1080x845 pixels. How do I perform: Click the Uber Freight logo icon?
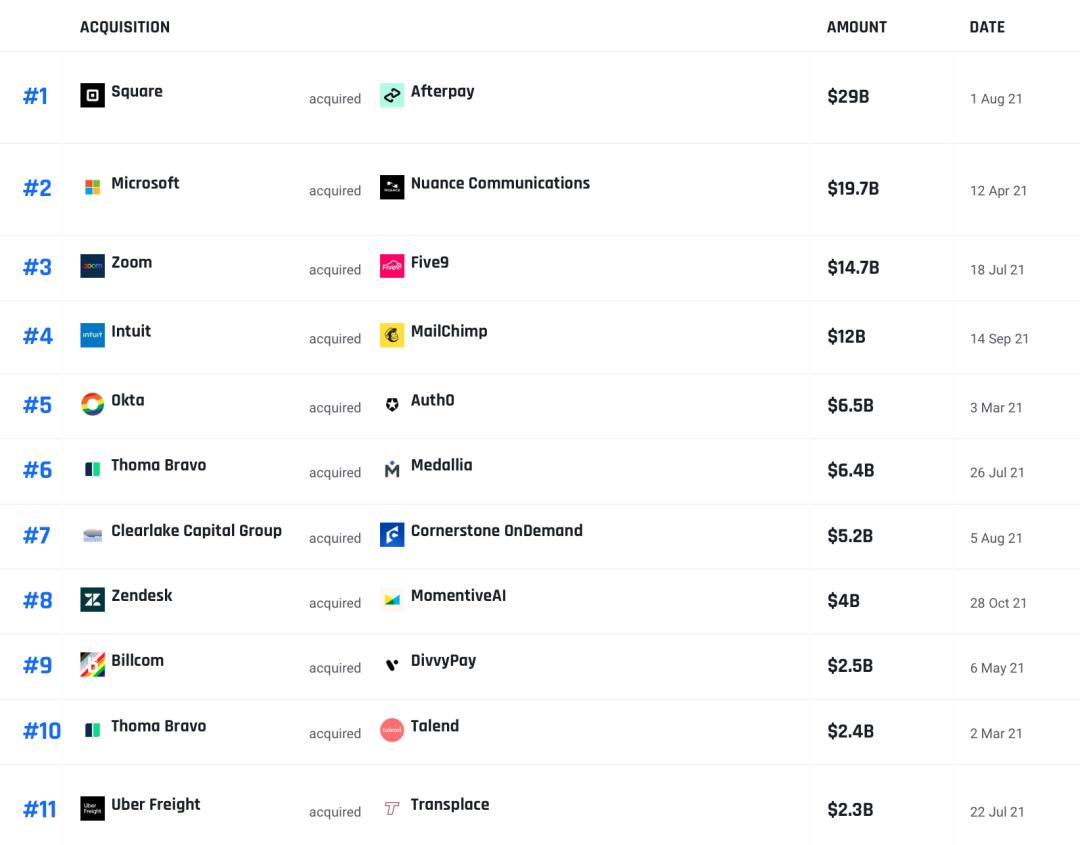[x=92, y=808]
